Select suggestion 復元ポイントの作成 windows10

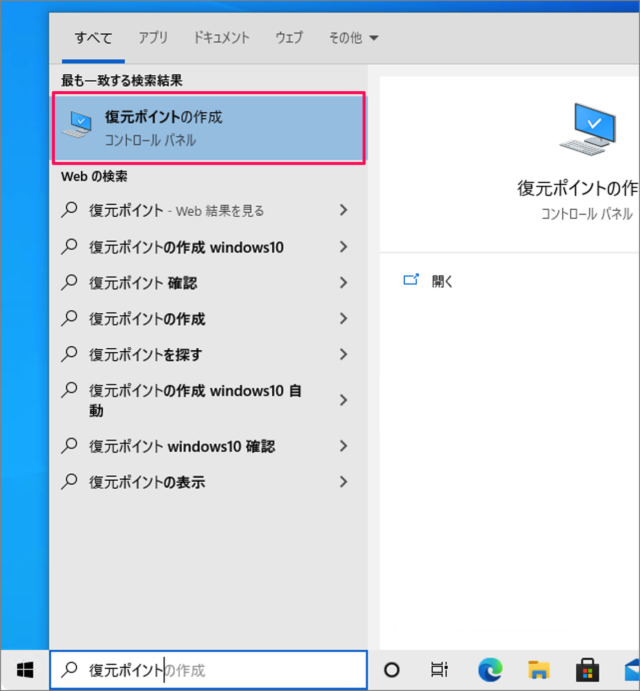(208, 247)
